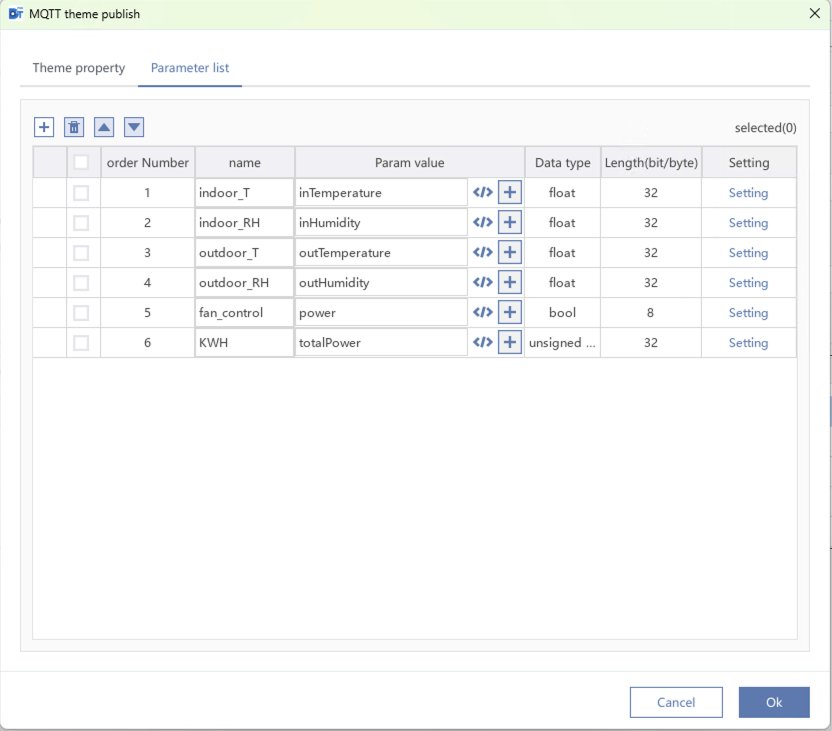Toggle the select-all checkbox in table header
The height and width of the screenshot is (731, 832).
81,163
